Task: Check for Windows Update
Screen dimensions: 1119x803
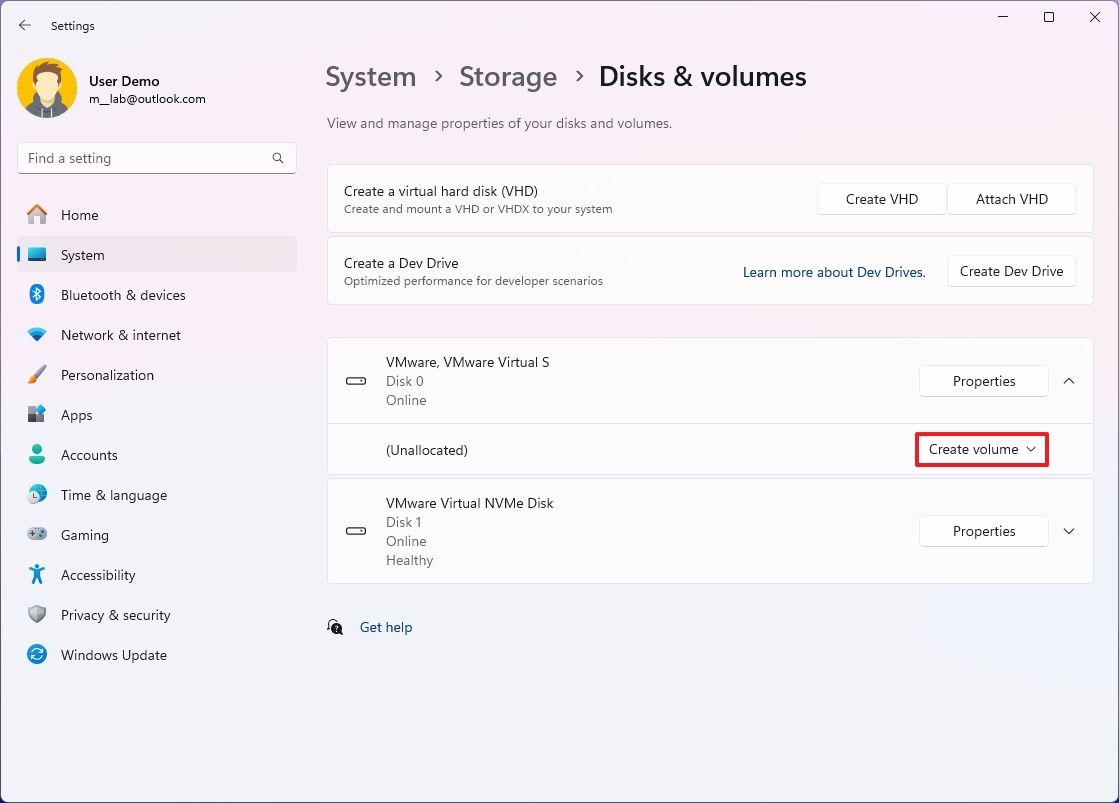Action: pyautogui.click(x=113, y=654)
